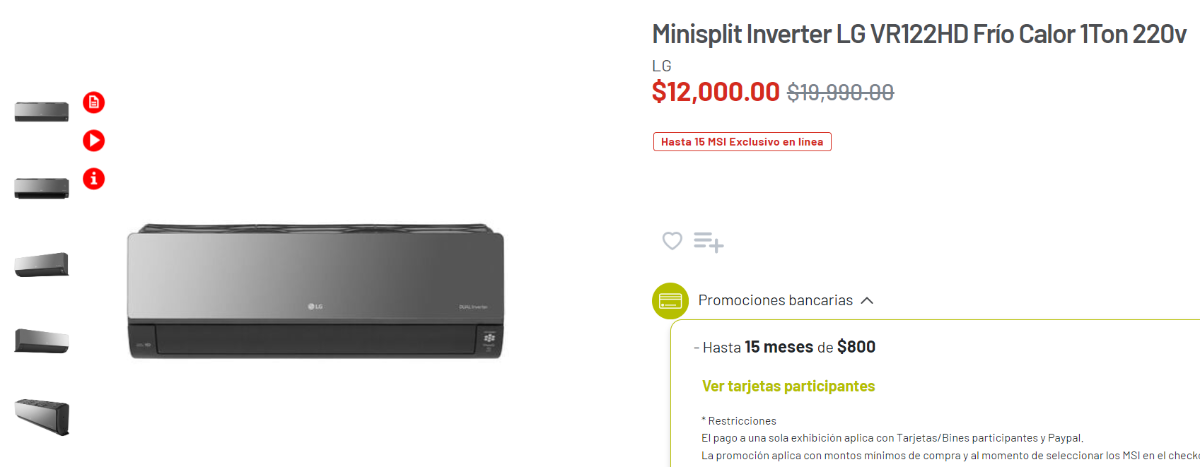Add product to favorites with heart icon
The height and width of the screenshot is (467, 1200).
[x=672, y=240]
